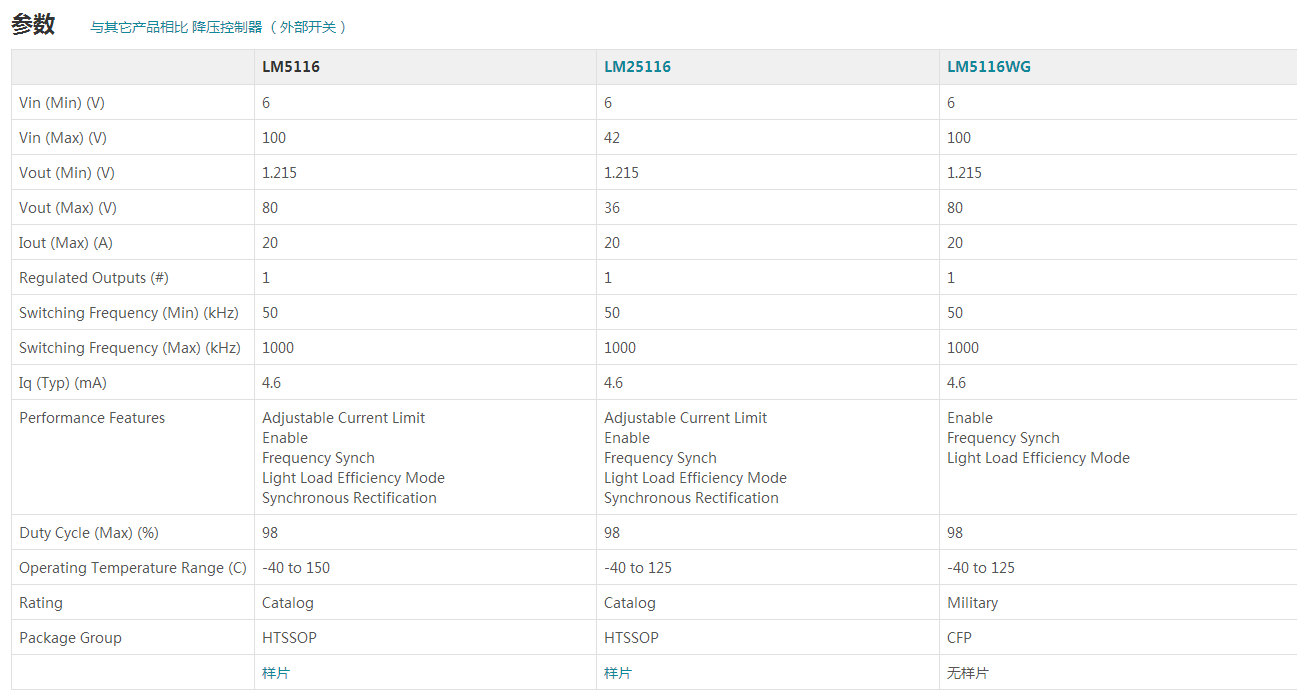The width and height of the screenshot is (1297, 700).
Task: Select Switching Frequency (Min) 50 for LM5116
Action: (270, 313)
